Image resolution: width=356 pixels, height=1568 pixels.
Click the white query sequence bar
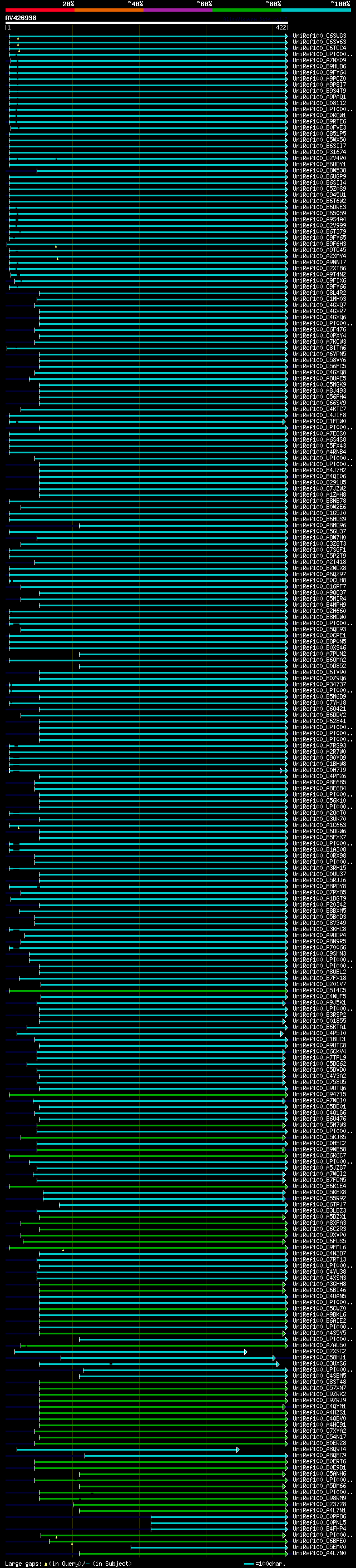coord(147,23)
